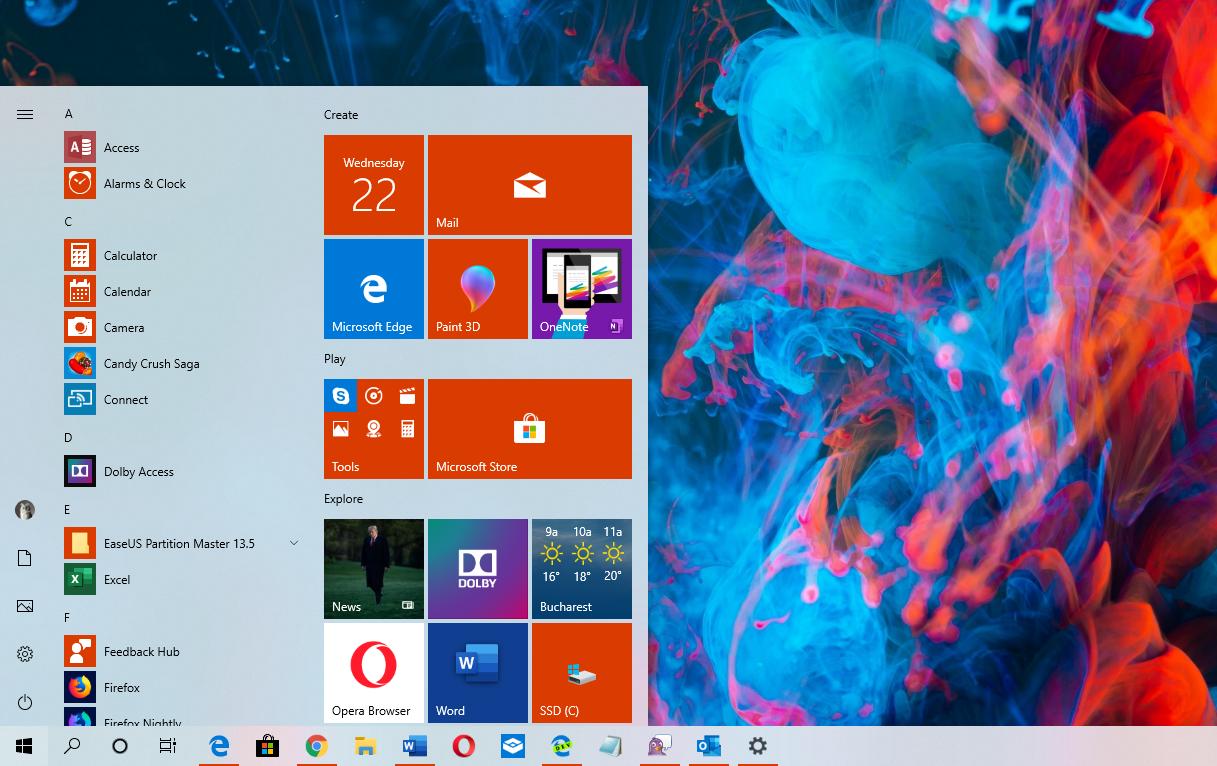Open Task View on the taskbar
Screen dimensions: 1217x766
[168, 746]
